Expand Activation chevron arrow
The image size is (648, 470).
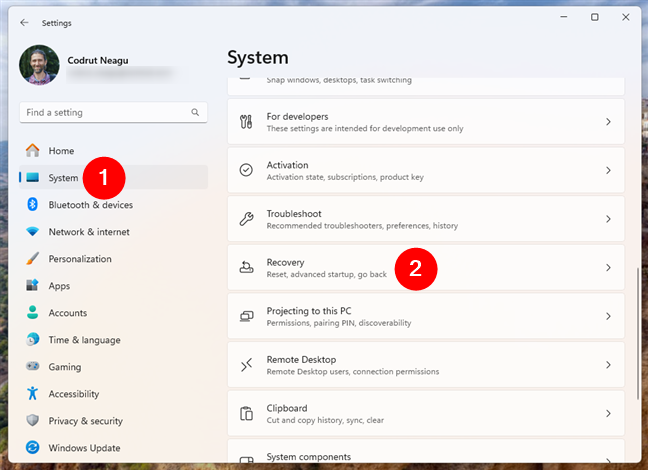608,170
